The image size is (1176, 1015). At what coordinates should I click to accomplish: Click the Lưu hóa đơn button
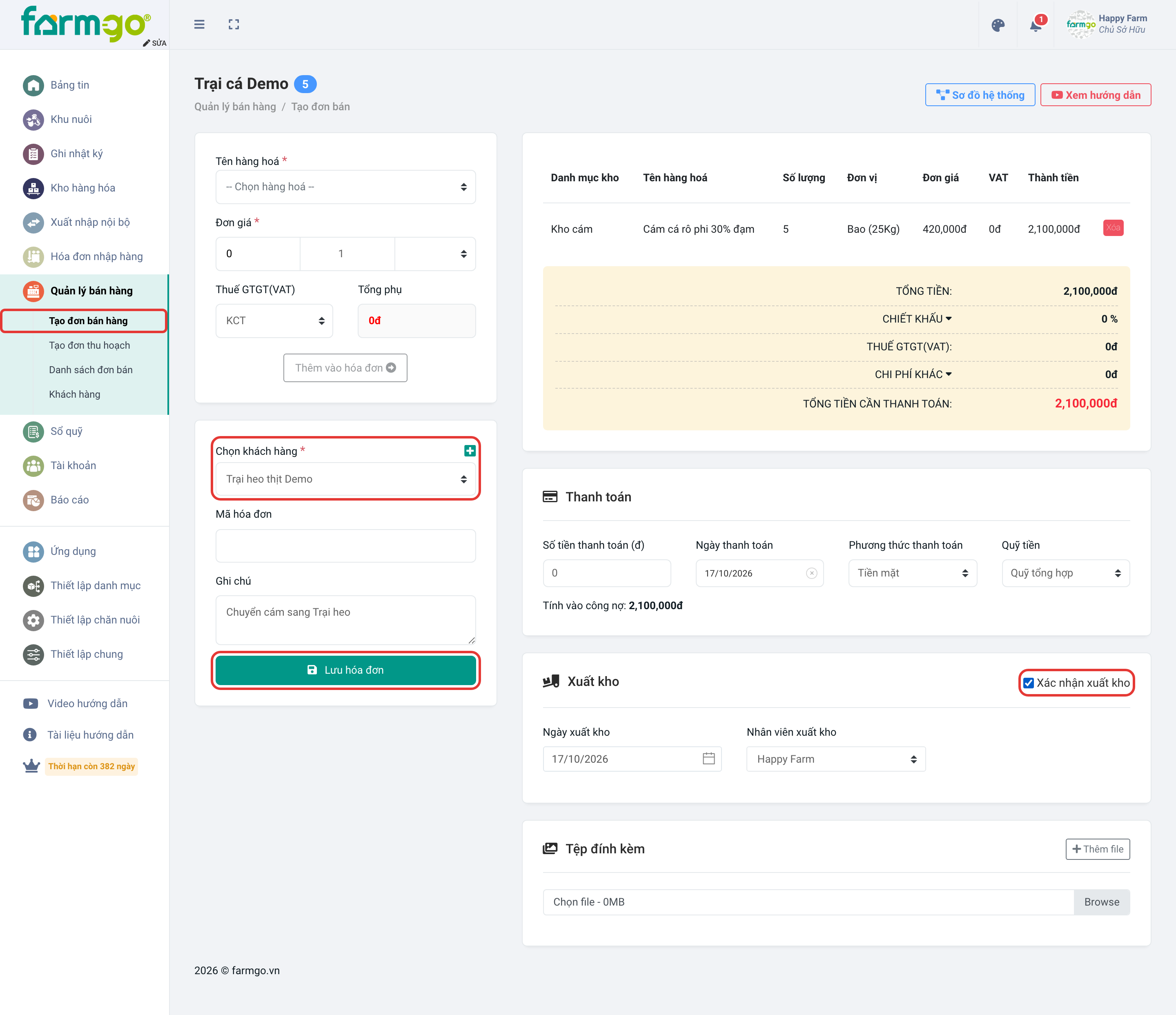(345, 670)
